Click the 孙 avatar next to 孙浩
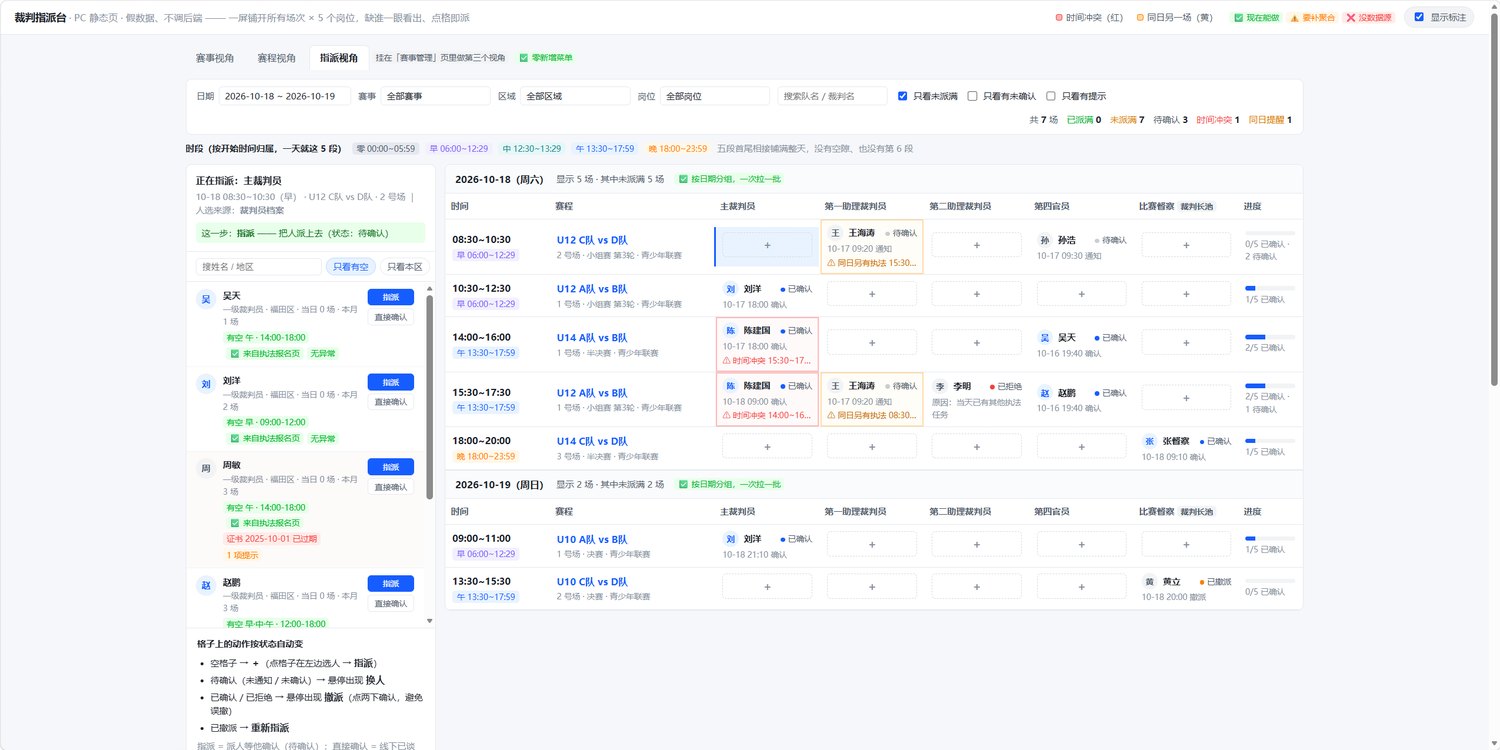The width and height of the screenshot is (1500, 750). pyautogui.click(x=1045, y=241)
